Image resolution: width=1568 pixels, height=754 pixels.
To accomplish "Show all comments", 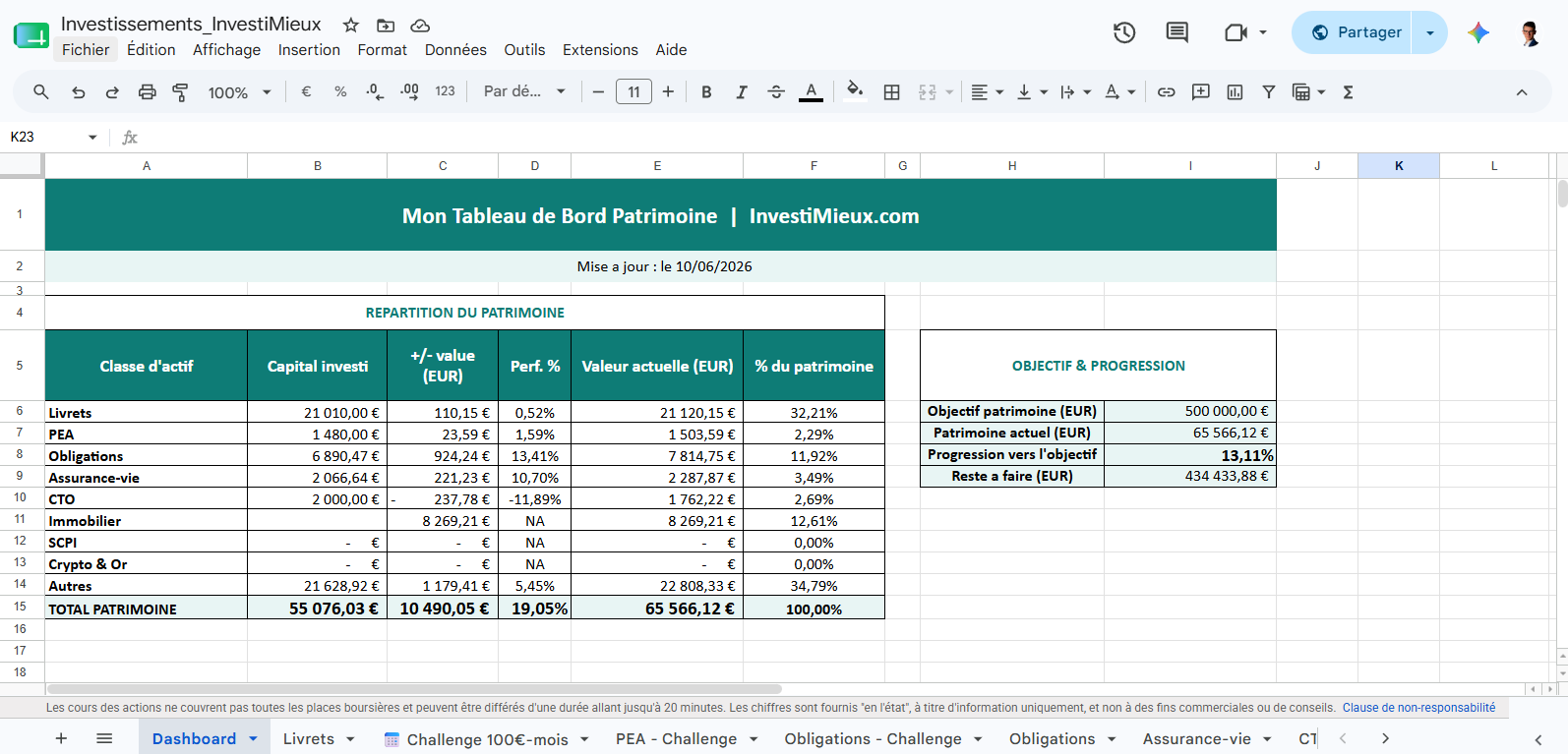I will point(1176,32).
